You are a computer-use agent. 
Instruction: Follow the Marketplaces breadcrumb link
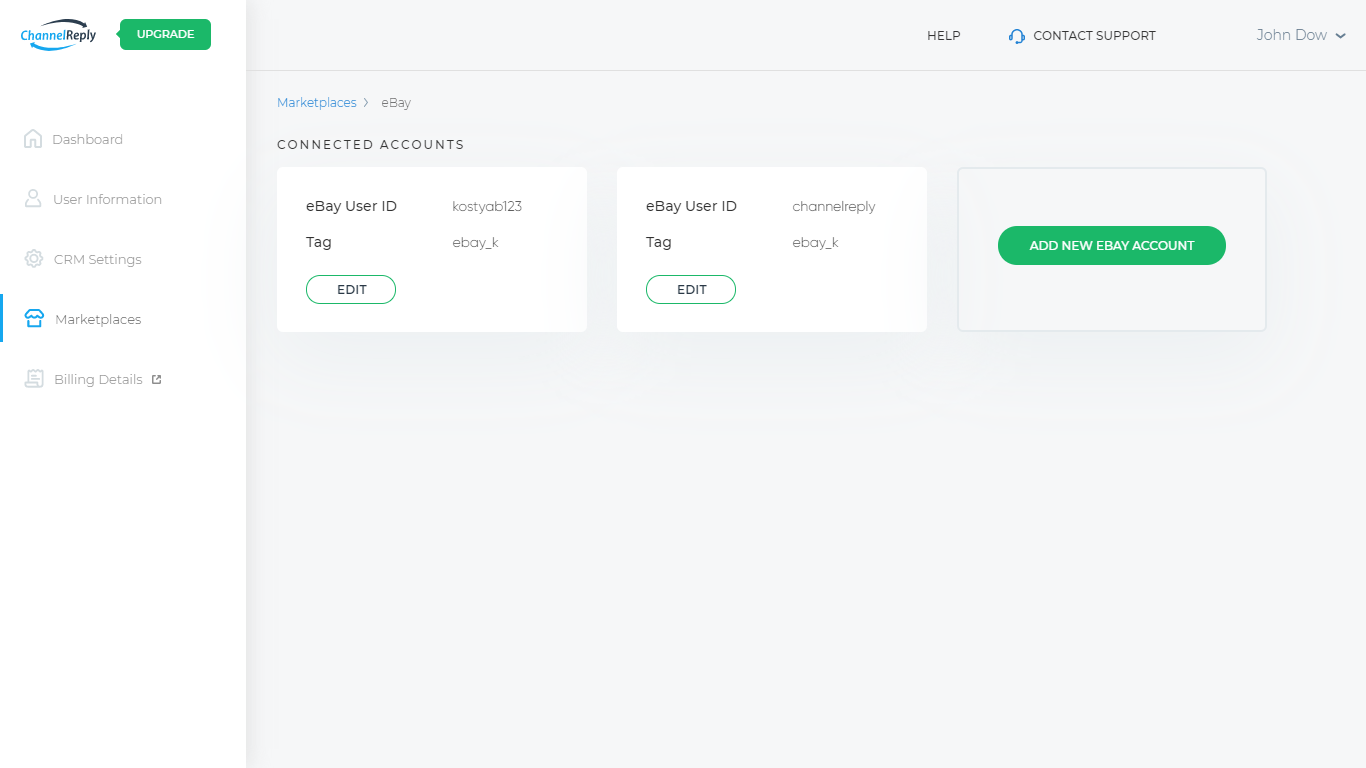[317, 103]
